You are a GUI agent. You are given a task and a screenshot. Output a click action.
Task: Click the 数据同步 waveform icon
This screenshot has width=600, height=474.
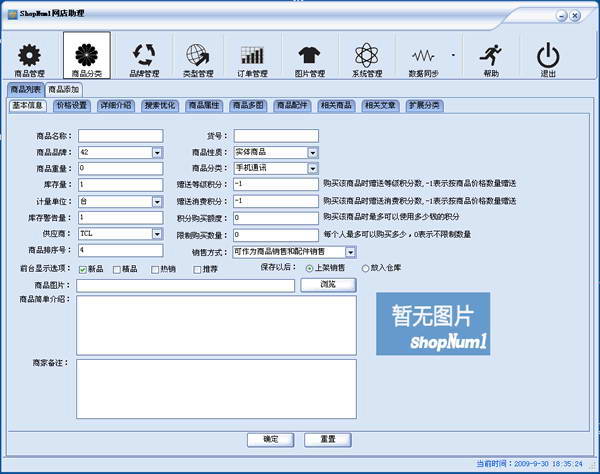(x=424, y=56)
